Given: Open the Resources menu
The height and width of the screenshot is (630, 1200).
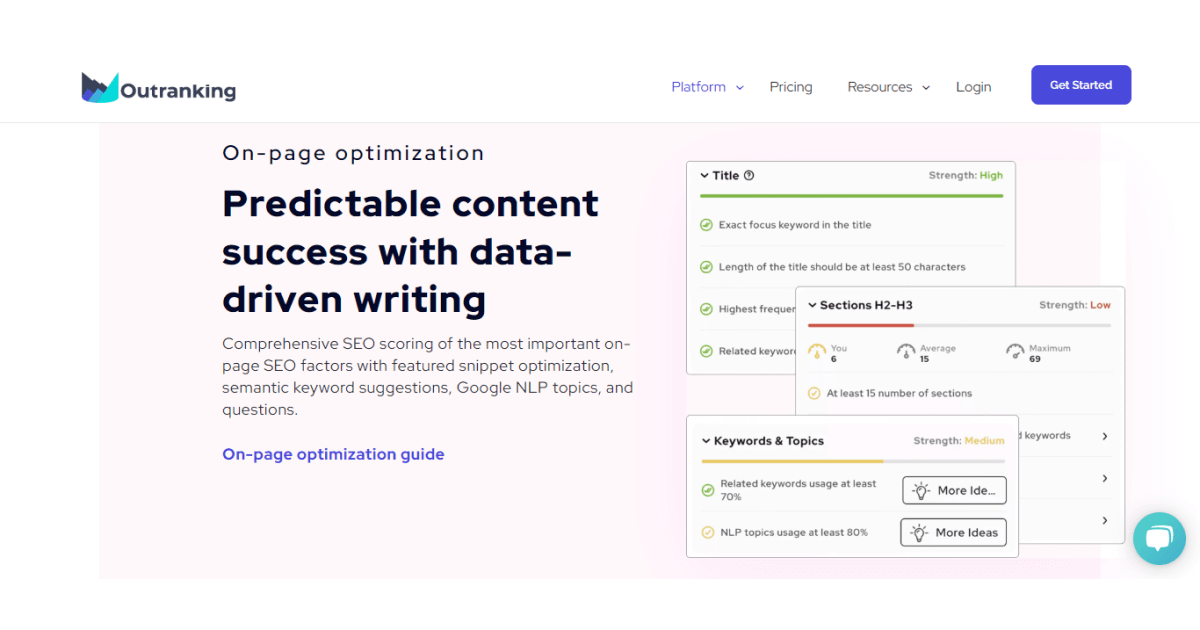Looking at the screenshot, I should pos(888,87).
